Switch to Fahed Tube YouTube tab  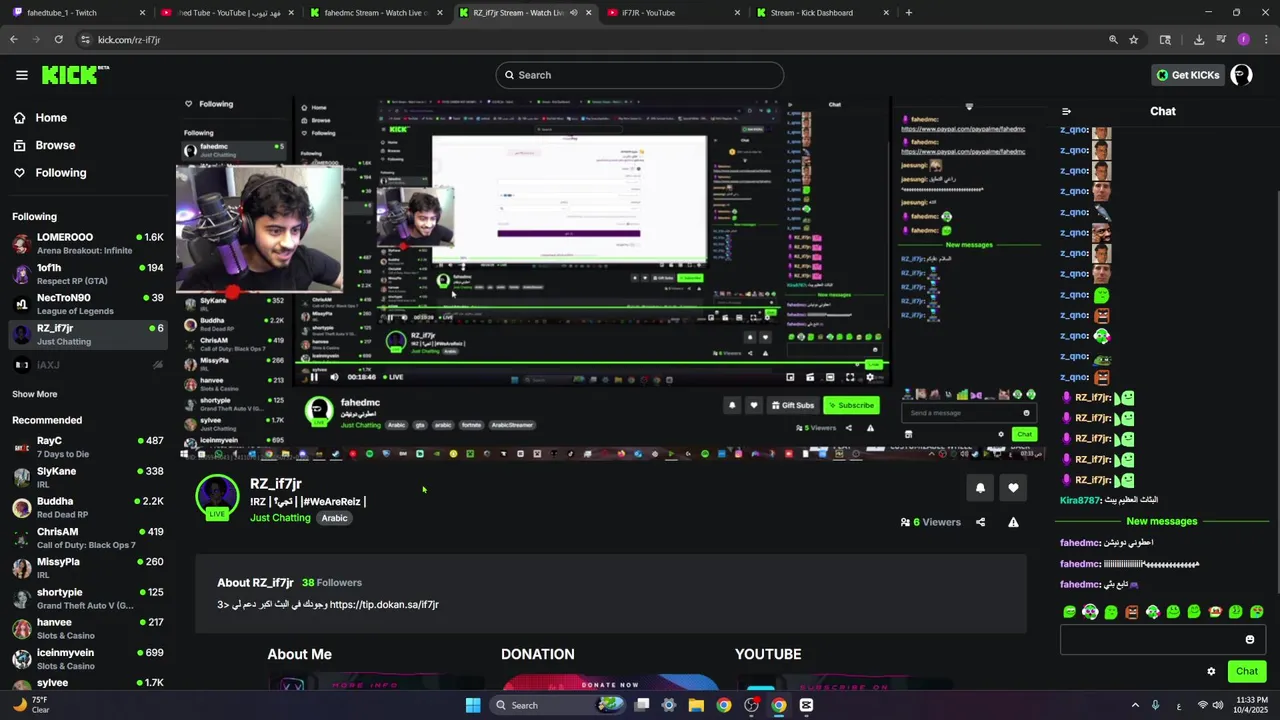click(228, 13)
